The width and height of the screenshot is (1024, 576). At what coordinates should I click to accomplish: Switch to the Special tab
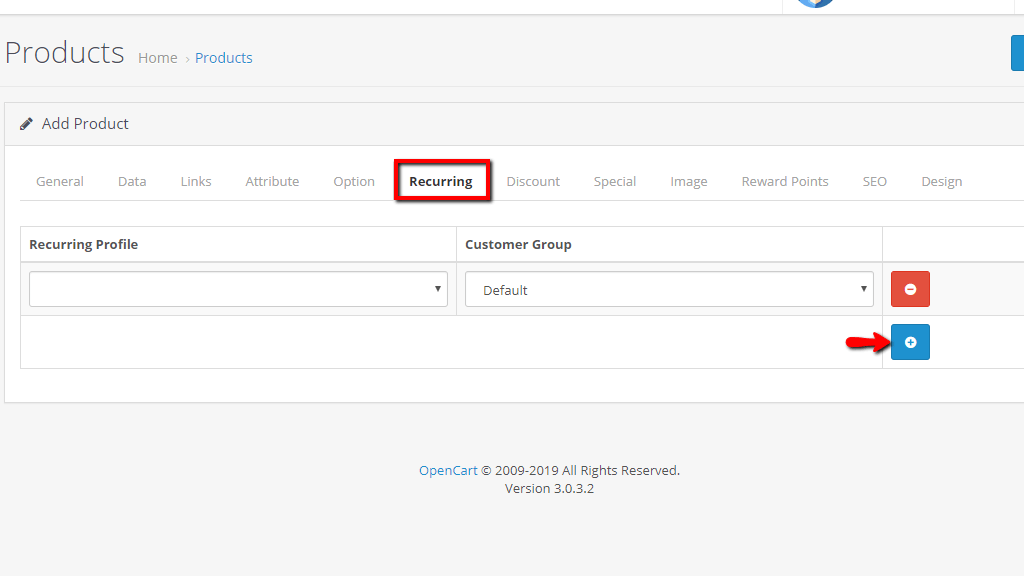tap(614, 181)
